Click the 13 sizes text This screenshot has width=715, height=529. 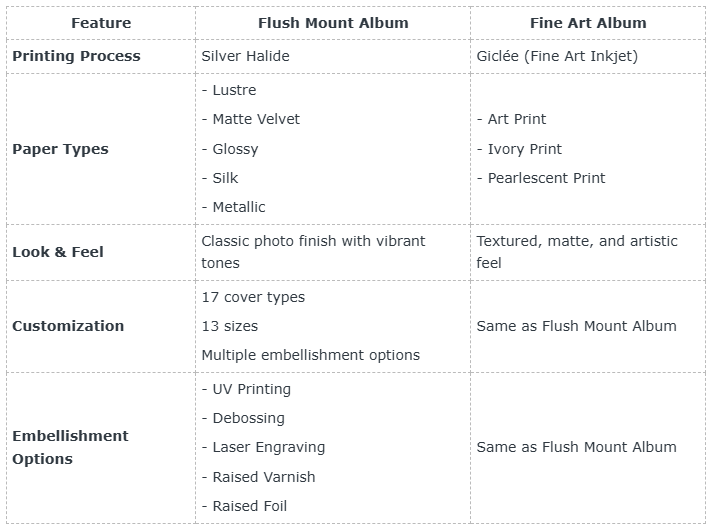230,326
